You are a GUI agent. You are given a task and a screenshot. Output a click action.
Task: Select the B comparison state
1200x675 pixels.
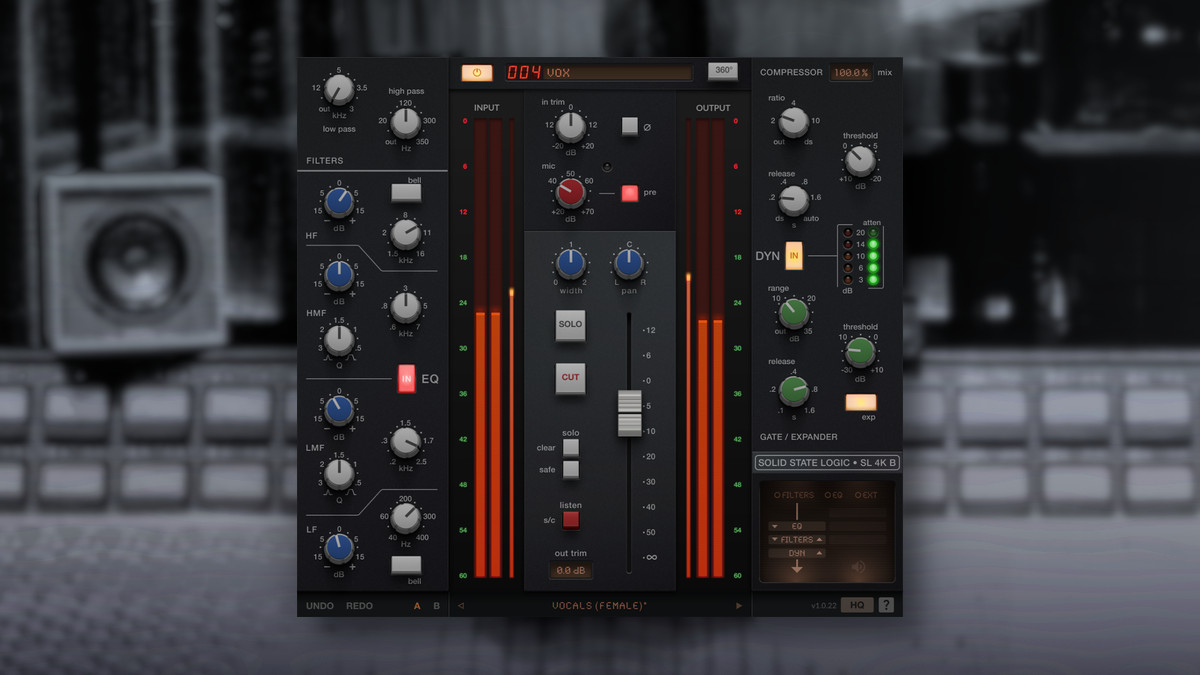tap(436, 606)
